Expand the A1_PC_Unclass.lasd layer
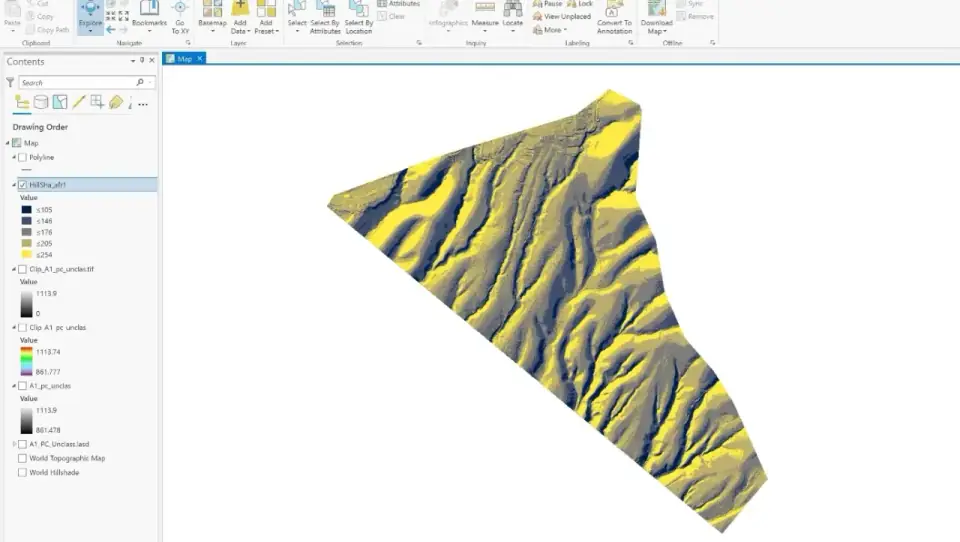 [14, 444]
